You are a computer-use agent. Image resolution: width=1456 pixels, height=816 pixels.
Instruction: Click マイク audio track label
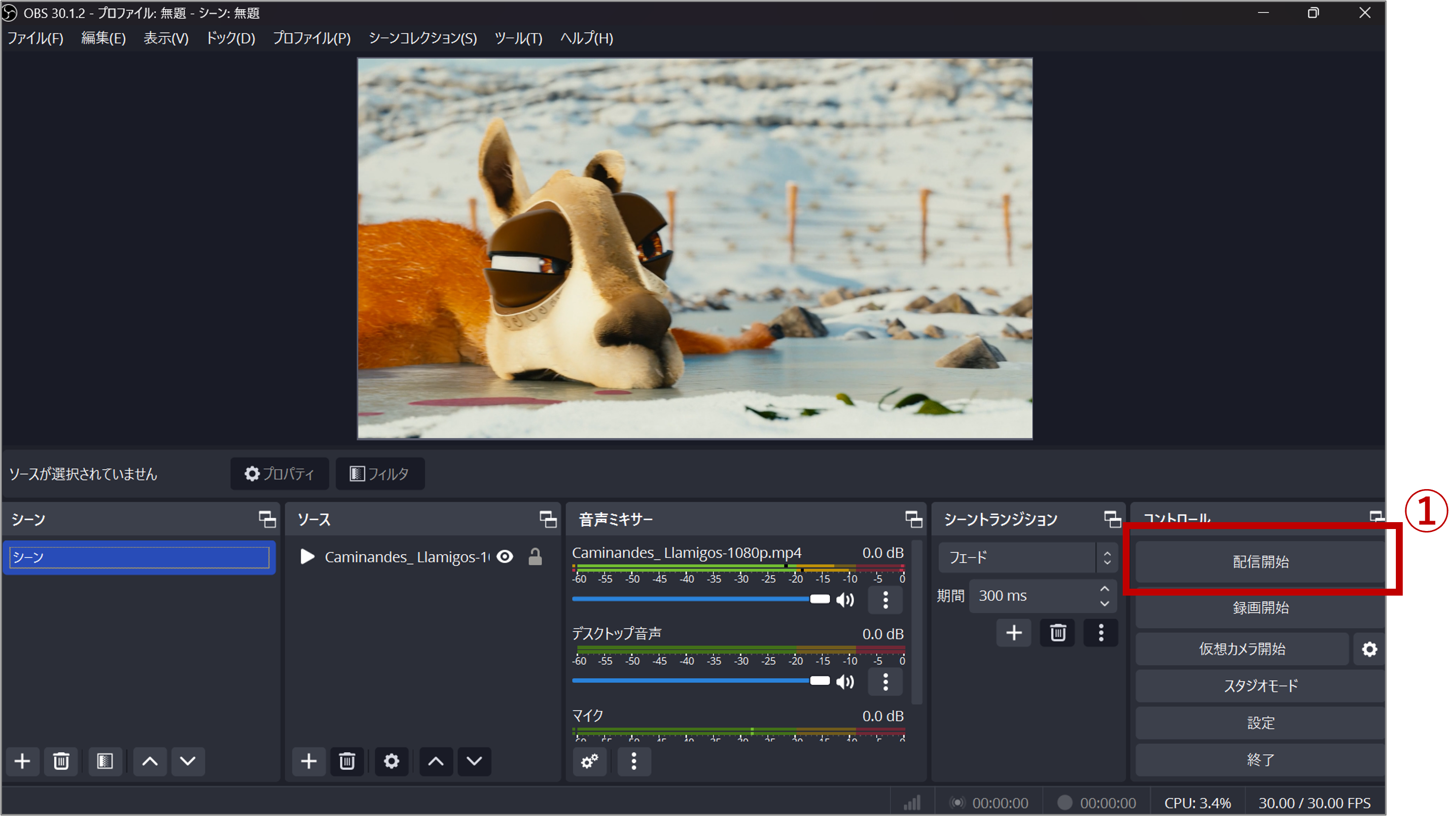[x=588, y=715]
